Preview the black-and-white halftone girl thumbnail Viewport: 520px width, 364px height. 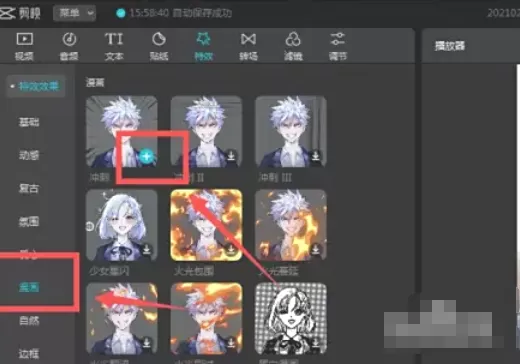click(291, 319)
